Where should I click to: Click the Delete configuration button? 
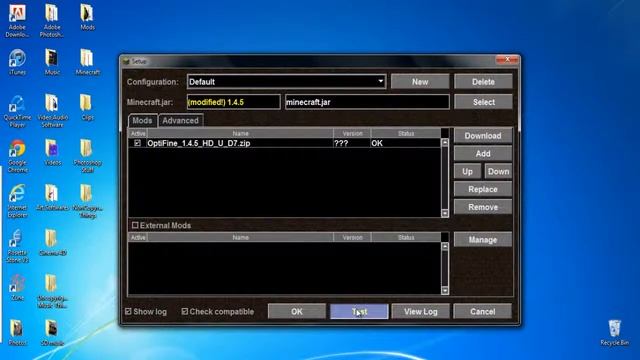[483, 82]
